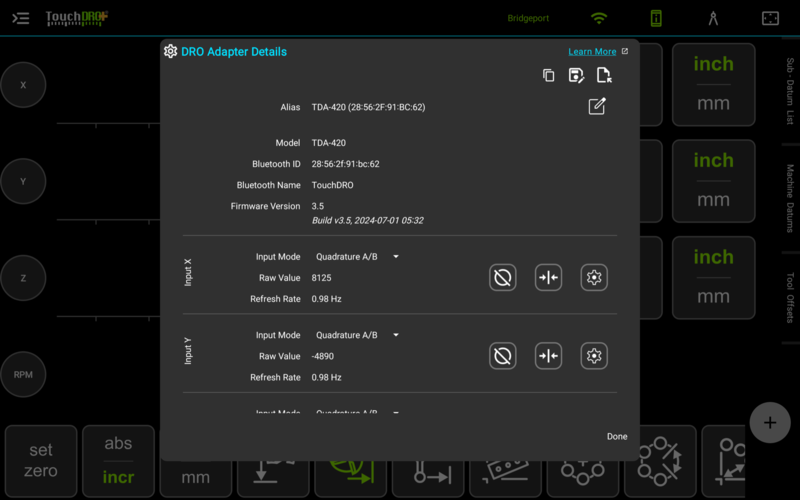Save adapter settings with the disk-pencil icon

[576, 76]
